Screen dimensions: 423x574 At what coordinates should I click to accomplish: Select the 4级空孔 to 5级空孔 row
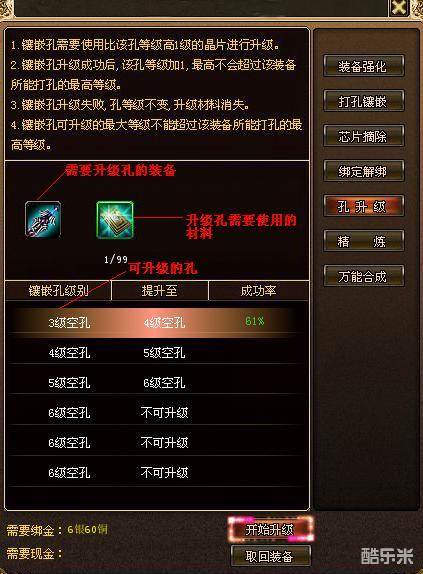pyautogui.click(x=157, y=353)
